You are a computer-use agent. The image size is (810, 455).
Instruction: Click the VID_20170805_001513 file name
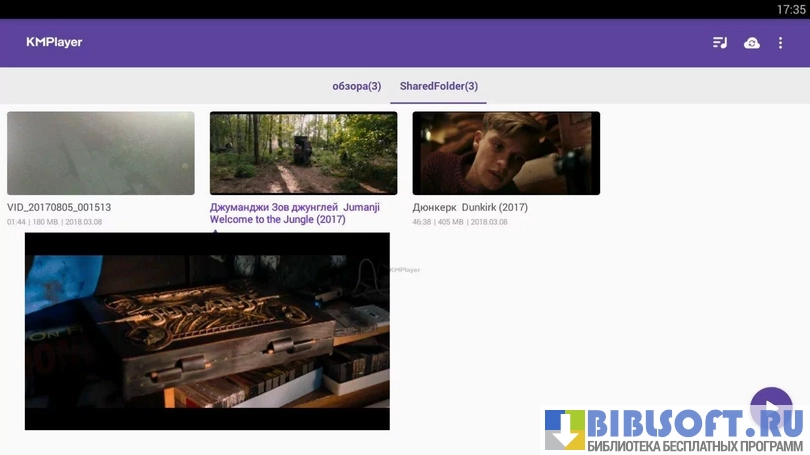59,208
